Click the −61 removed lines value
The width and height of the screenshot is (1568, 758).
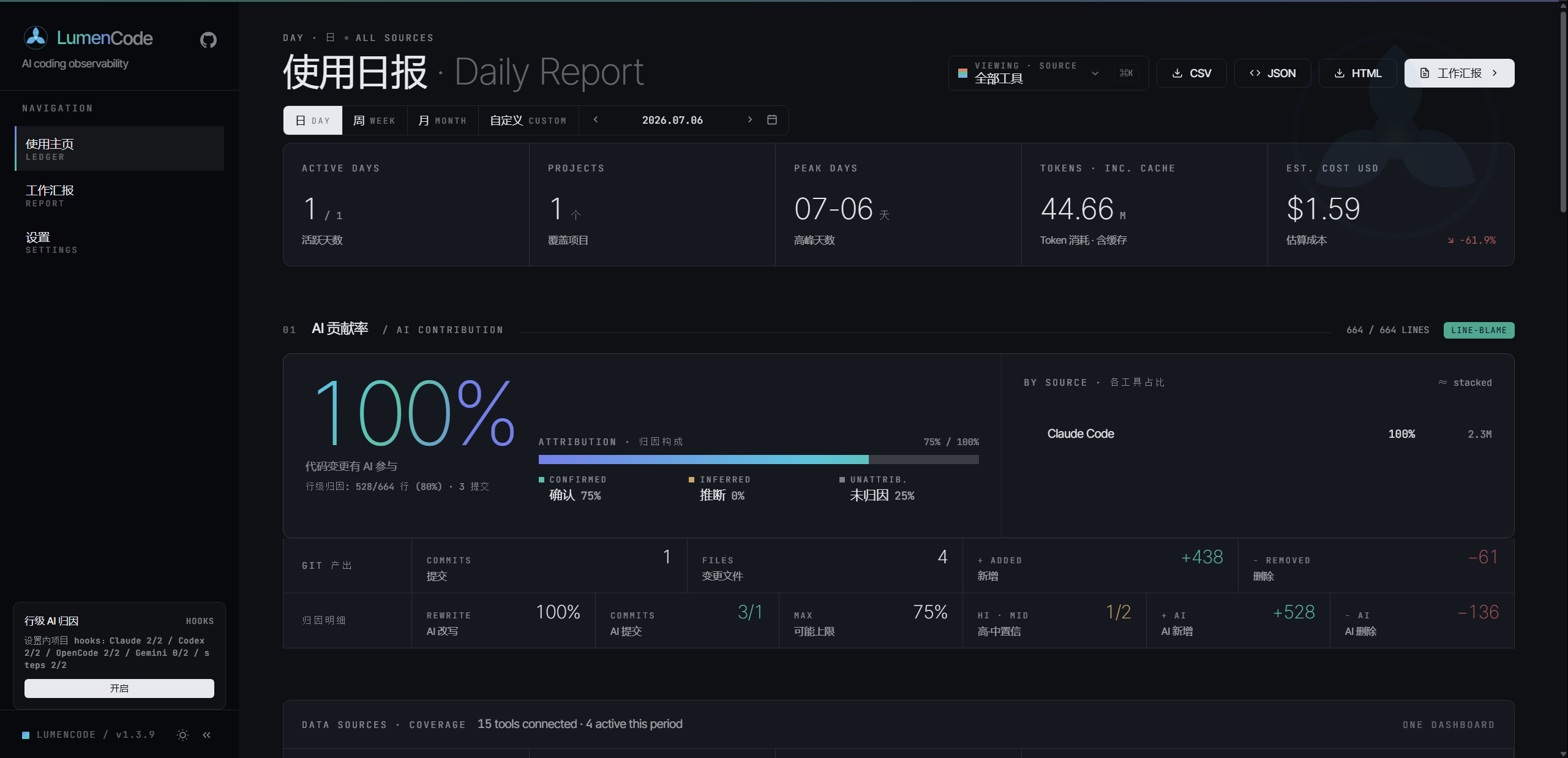1482,557
